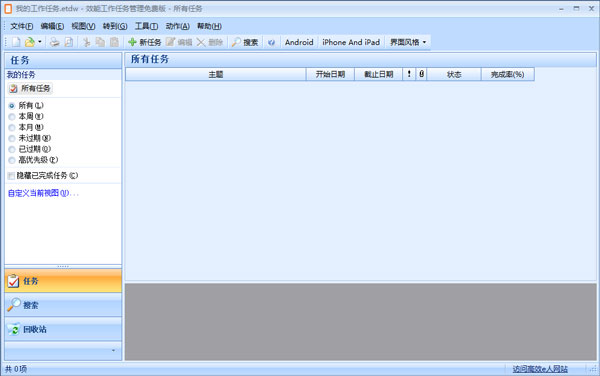Open the 工具 menu

(146, 26)
